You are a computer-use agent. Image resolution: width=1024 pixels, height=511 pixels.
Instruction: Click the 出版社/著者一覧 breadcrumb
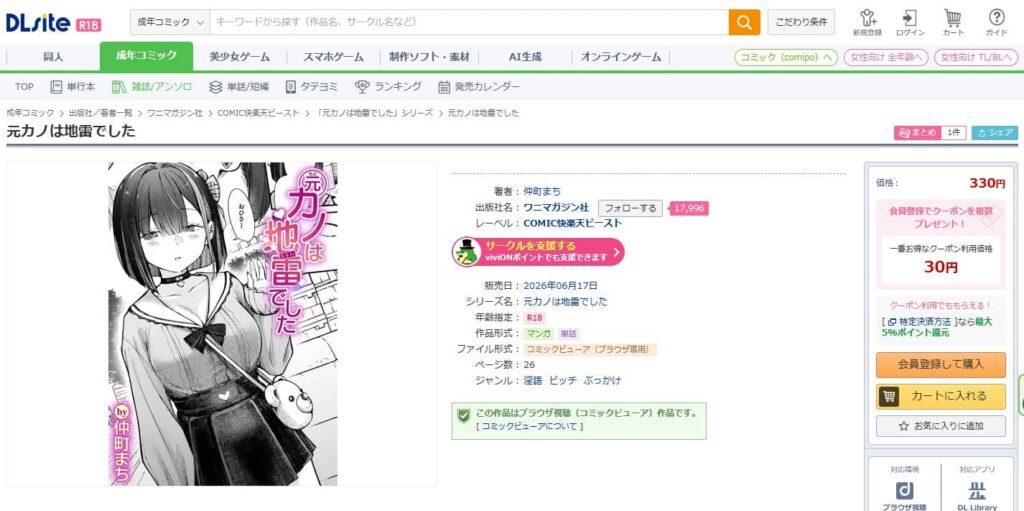point(101,113)
